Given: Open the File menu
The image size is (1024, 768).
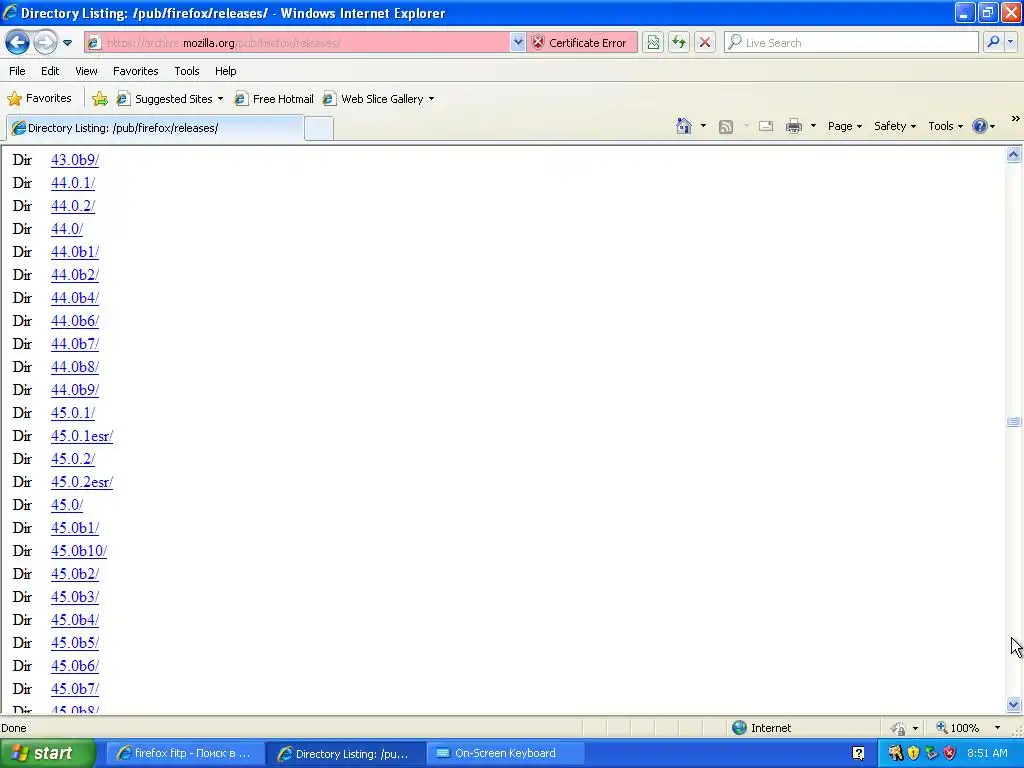Looking at the screenshot, I should coord(18,71).
